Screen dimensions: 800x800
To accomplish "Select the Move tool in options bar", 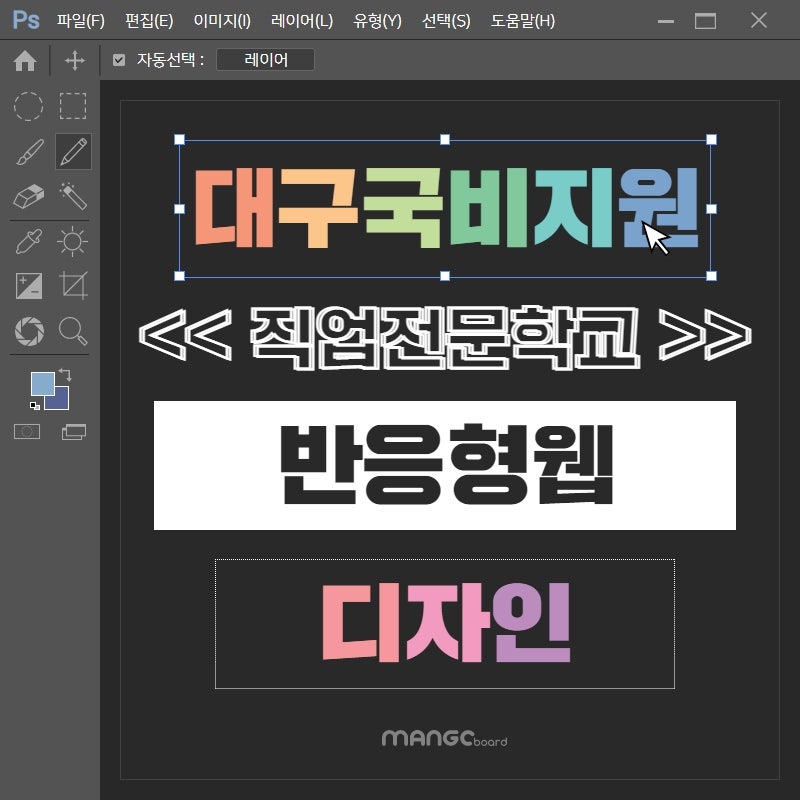I will point(74,60).
